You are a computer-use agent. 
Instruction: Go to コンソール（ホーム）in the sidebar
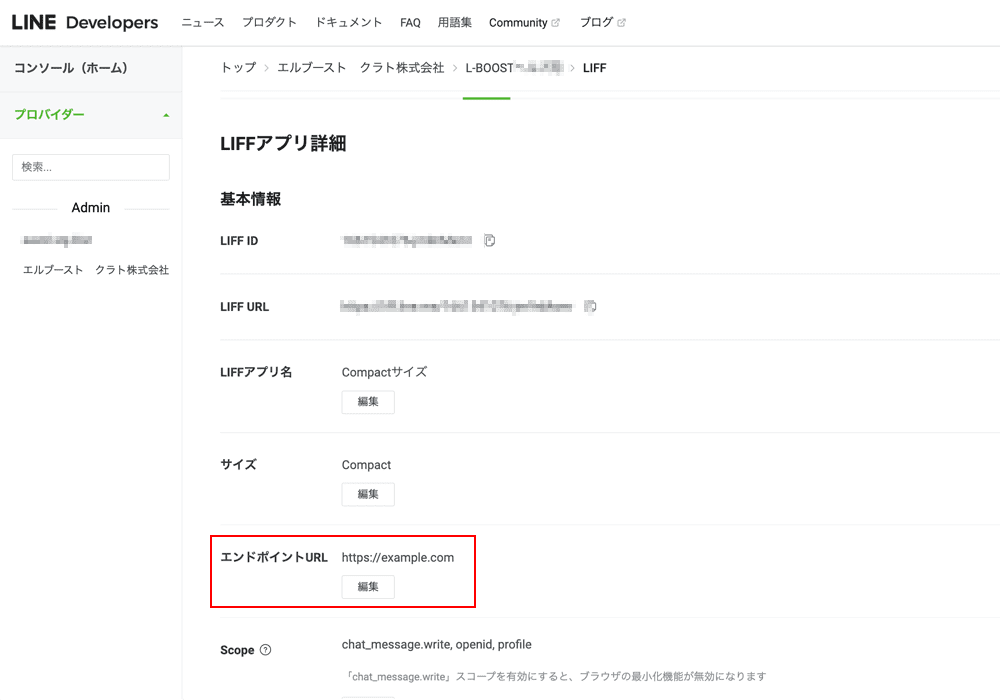(72, 67)
